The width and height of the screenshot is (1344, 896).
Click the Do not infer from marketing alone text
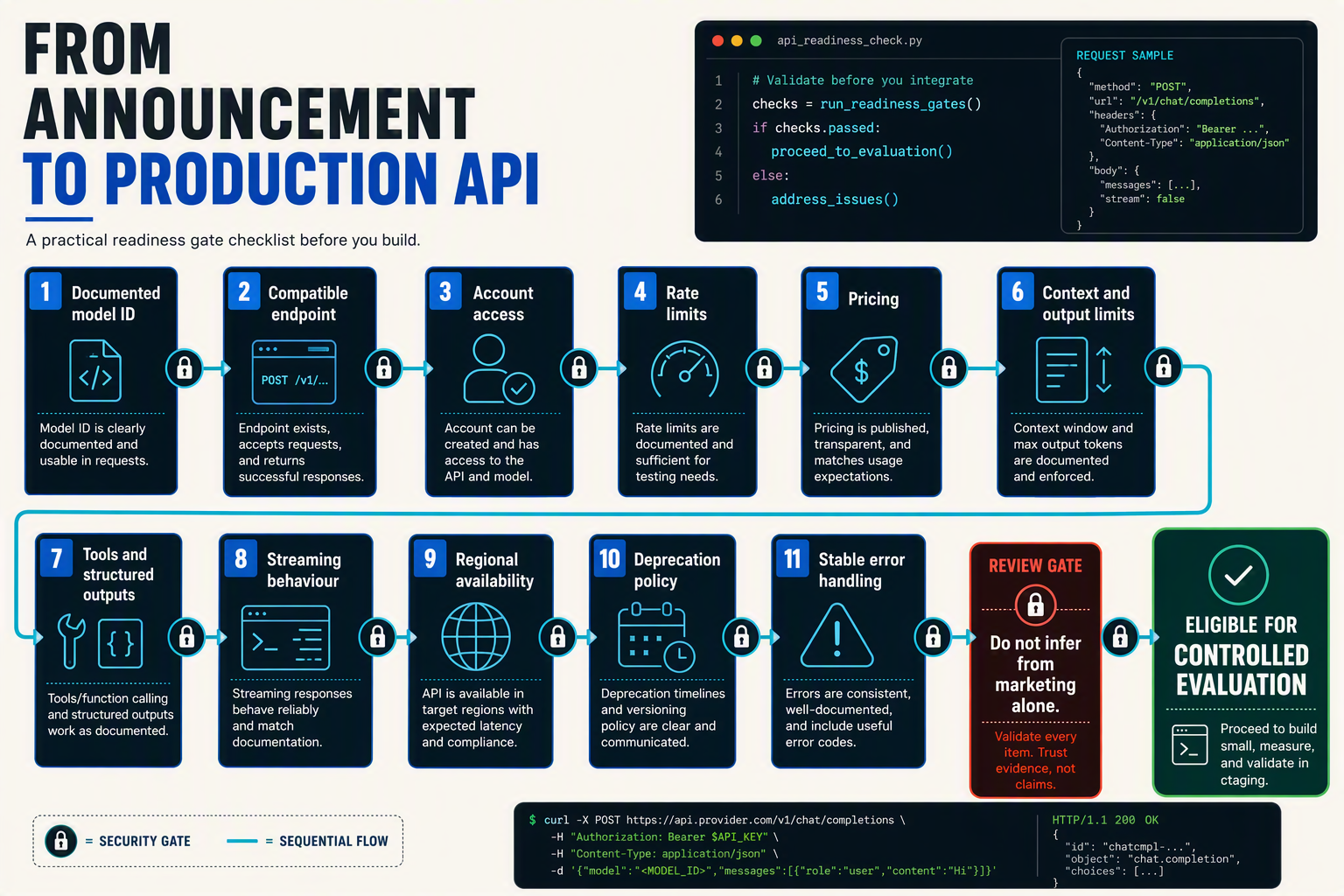click(x=1035, y=674)
